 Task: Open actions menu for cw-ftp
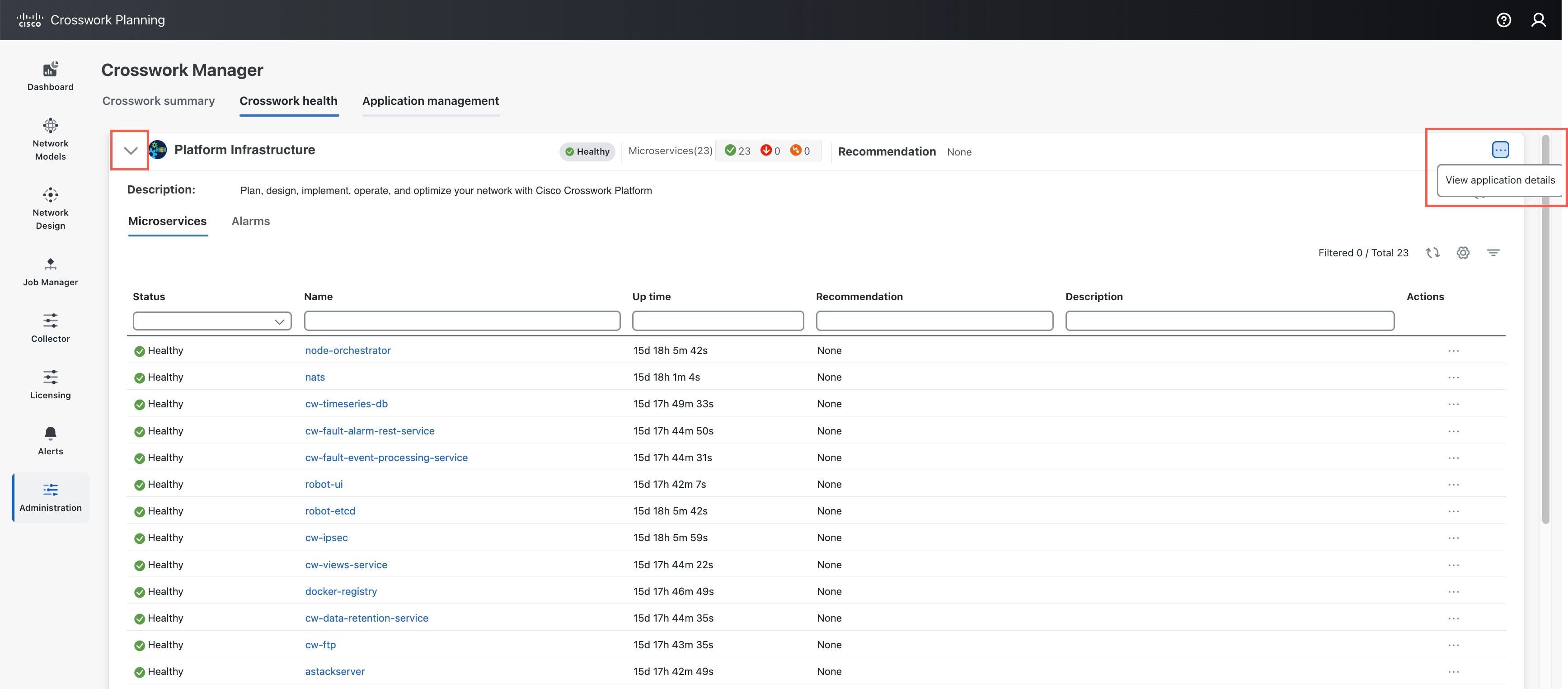1454,645
